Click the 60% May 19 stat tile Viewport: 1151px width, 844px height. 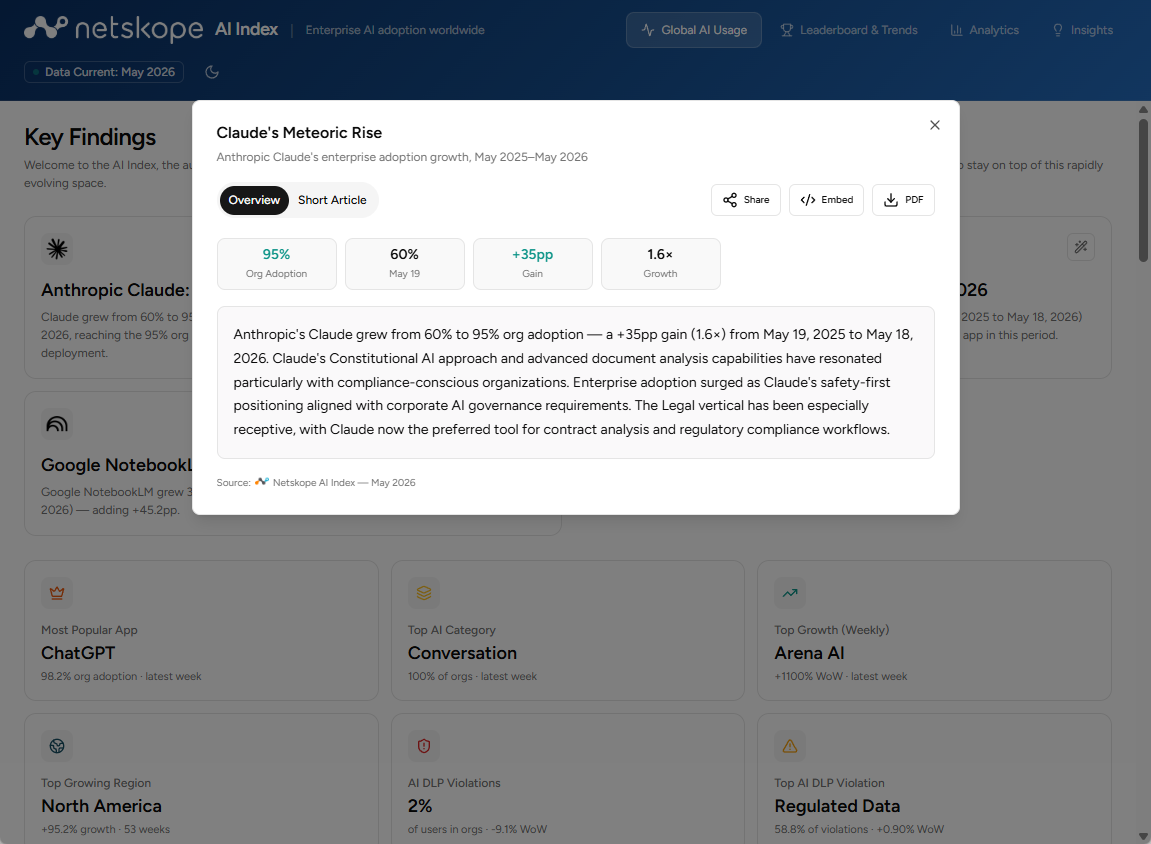tap(404, 263)
